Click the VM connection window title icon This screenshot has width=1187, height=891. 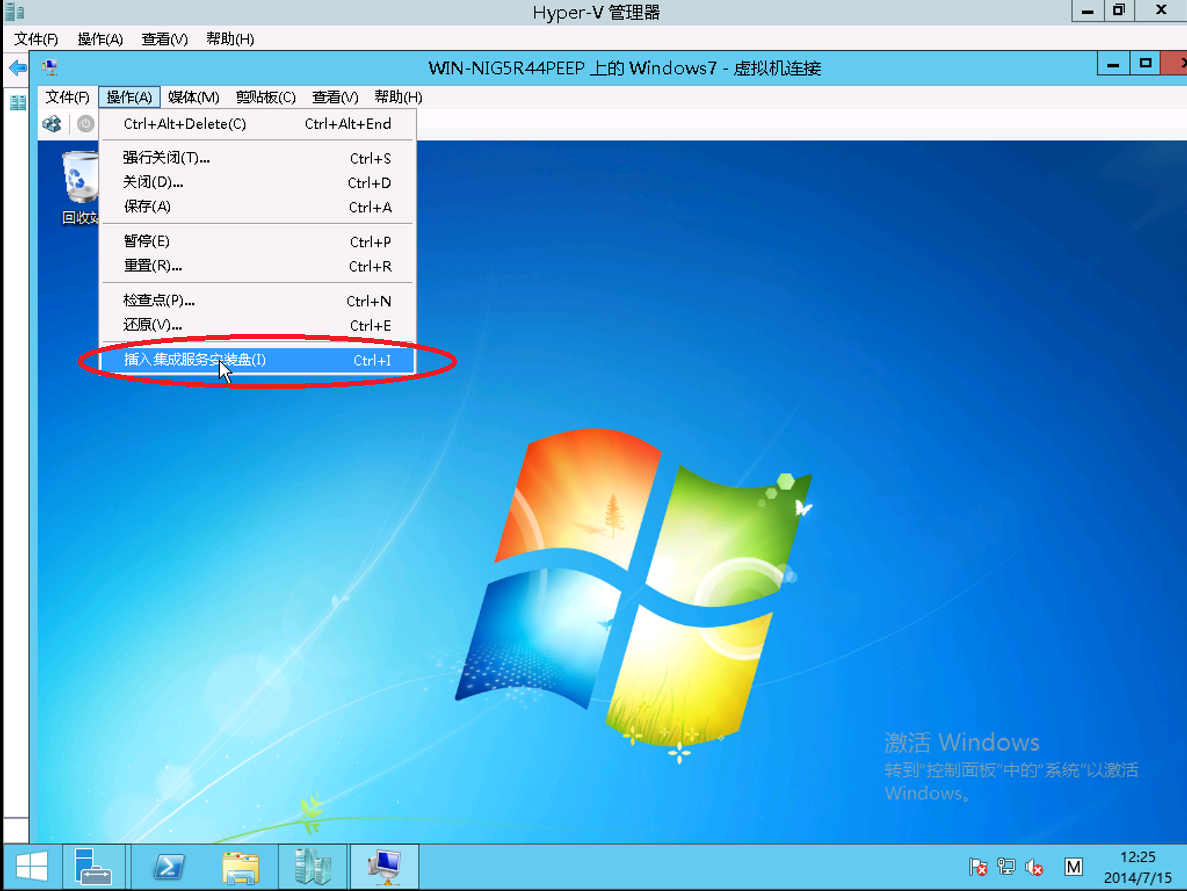[50, 68]
